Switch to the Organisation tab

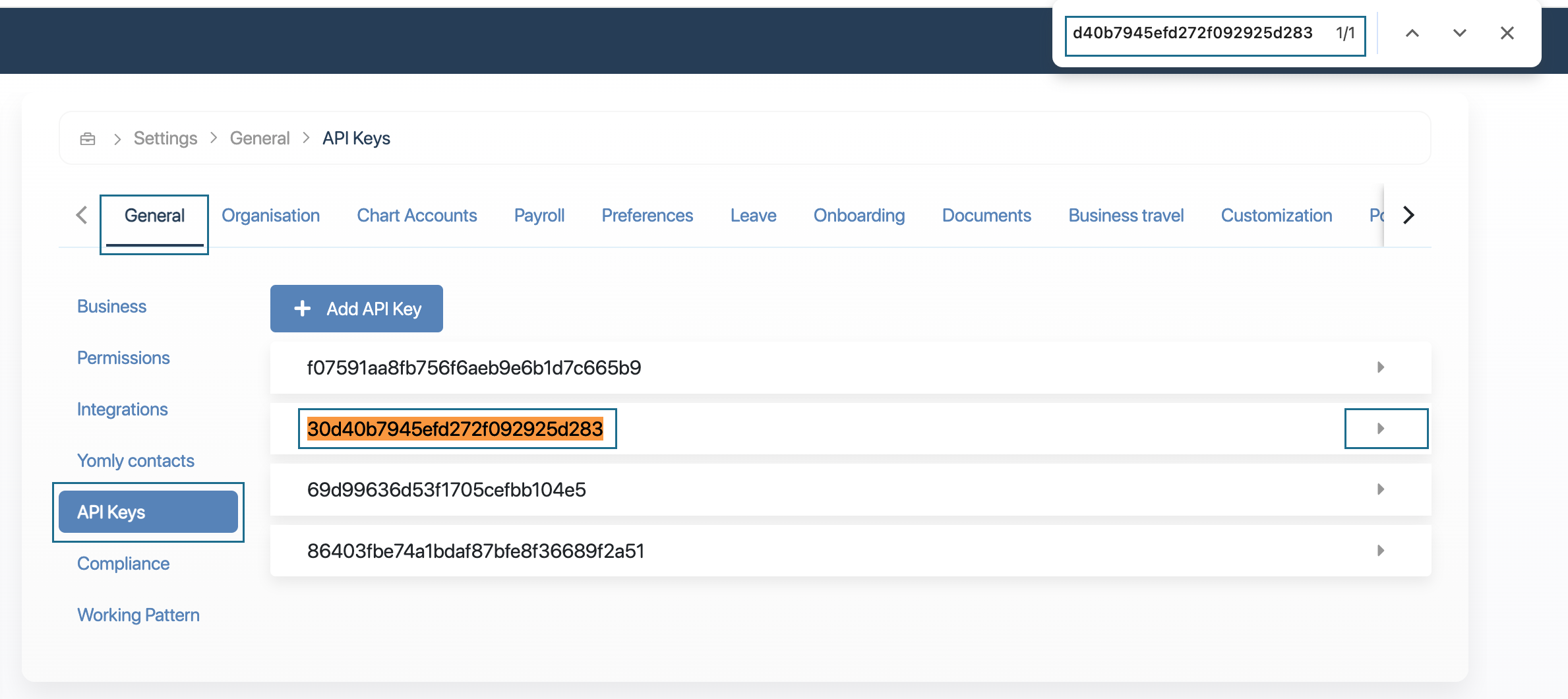tap(270, 216)
